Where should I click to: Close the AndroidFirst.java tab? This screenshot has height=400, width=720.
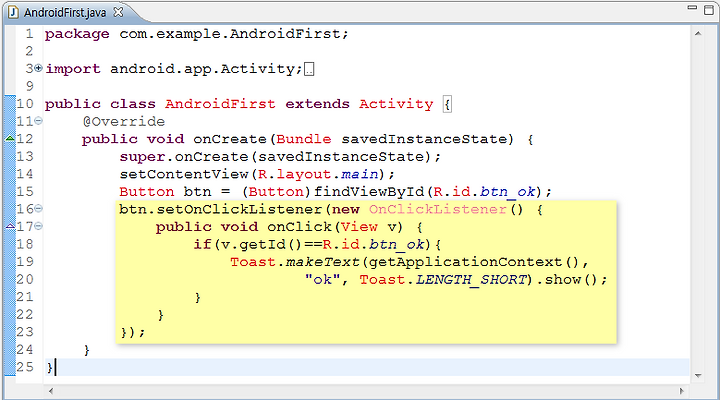(x=118, y=12)
